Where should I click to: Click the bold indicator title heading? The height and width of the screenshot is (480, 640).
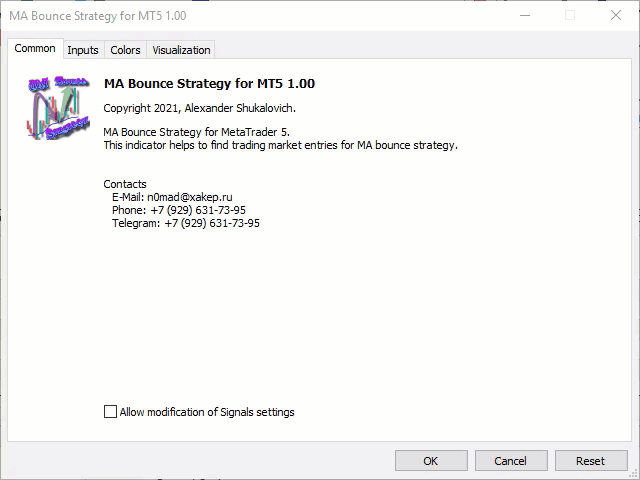point(209,84)
